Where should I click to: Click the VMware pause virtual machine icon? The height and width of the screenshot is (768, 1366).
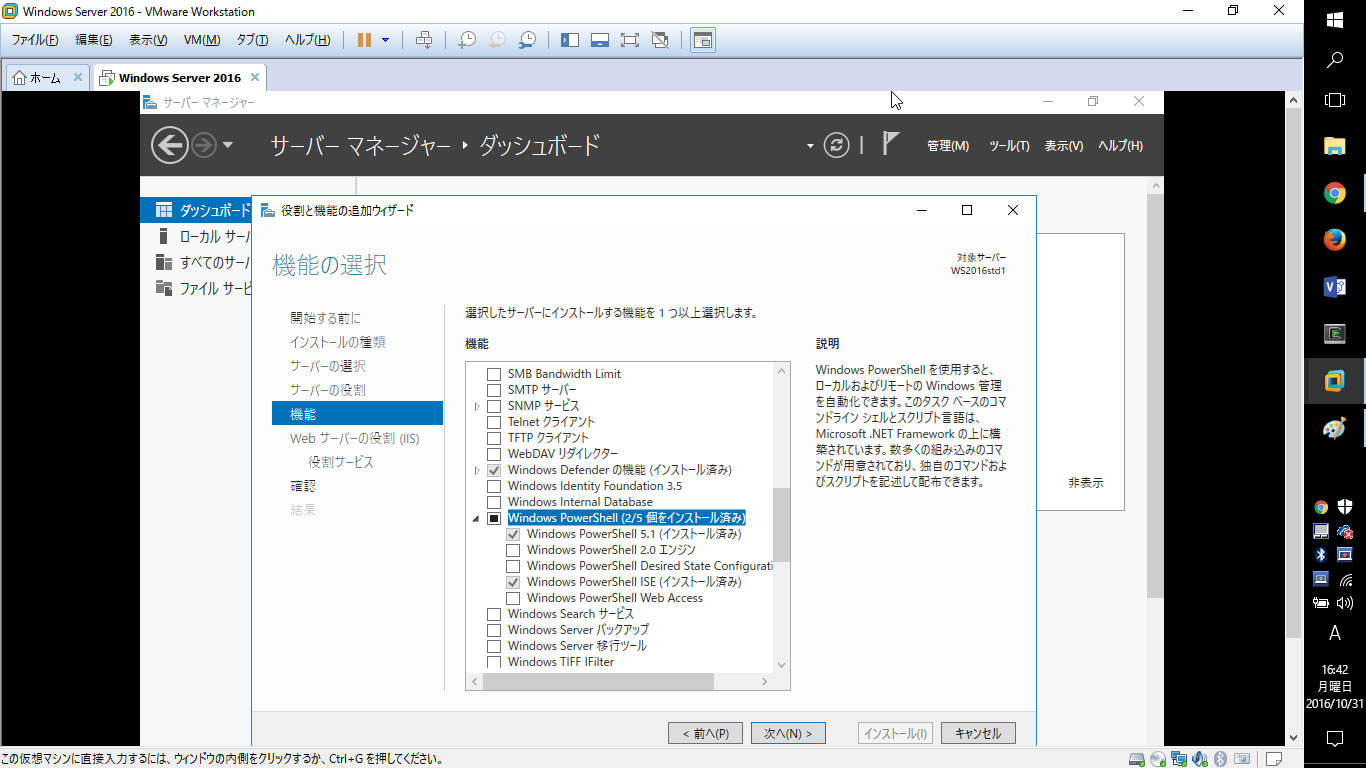[x=364, y=40]
